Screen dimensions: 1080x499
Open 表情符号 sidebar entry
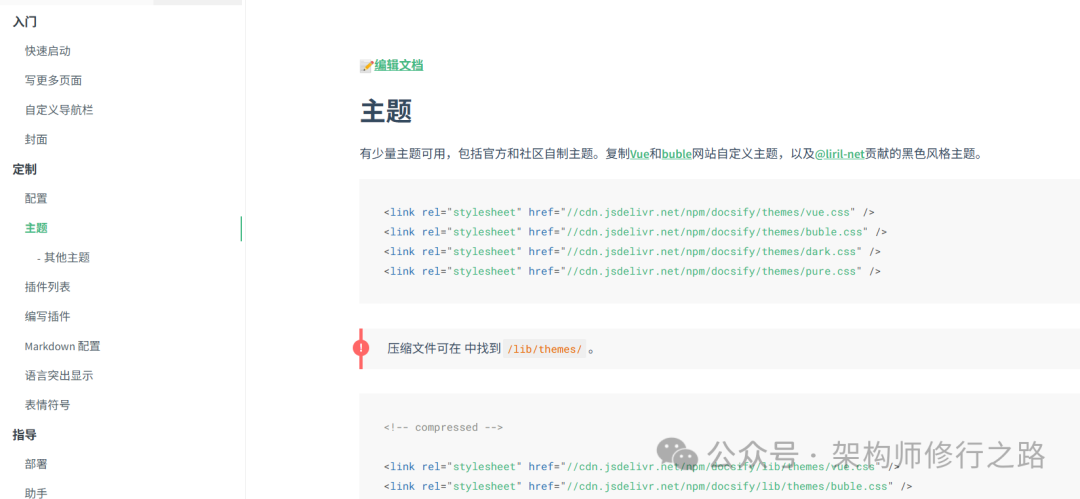(x=48, y=405)
